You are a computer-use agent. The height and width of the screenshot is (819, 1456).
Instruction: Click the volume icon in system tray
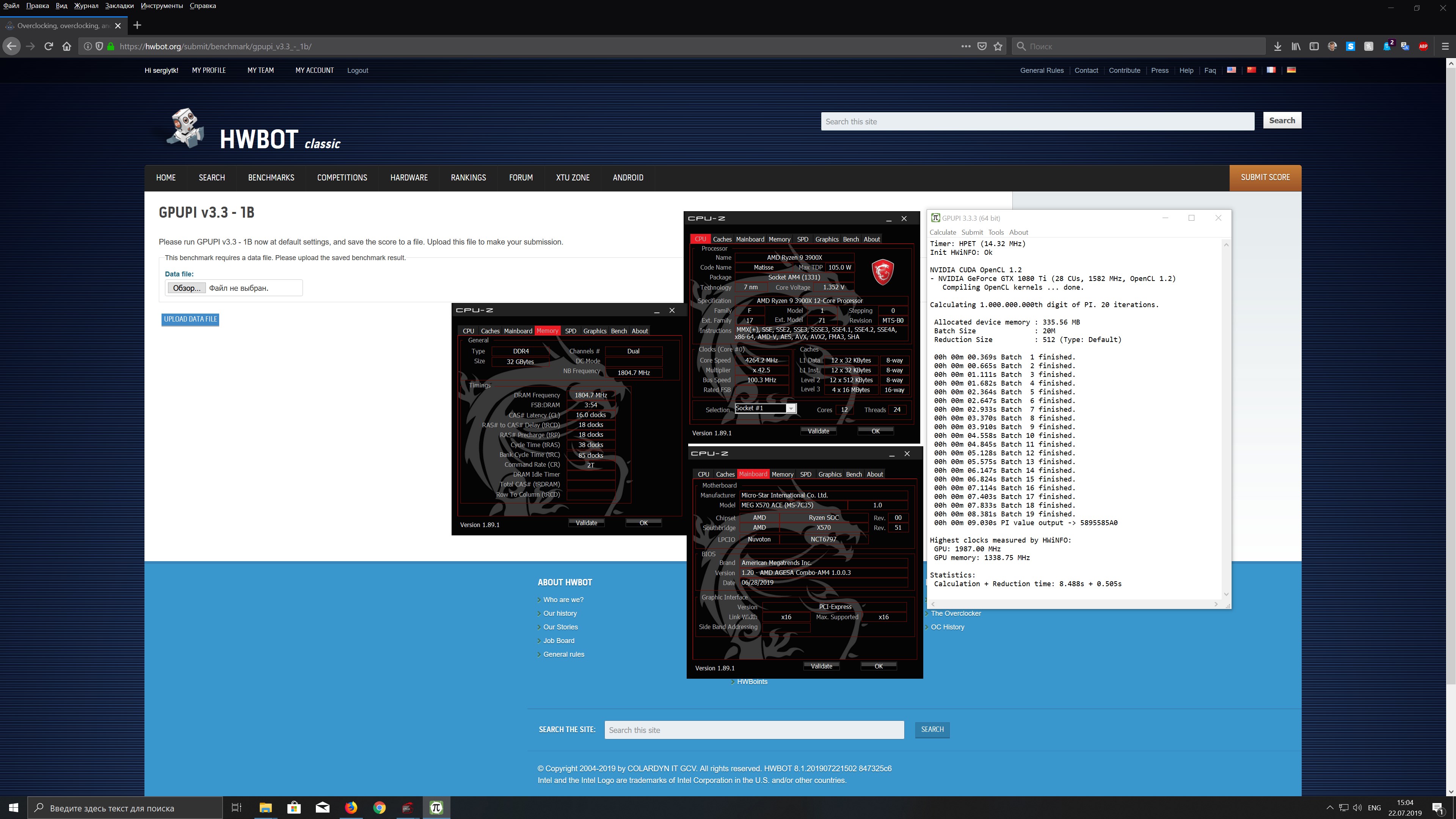1357,808
